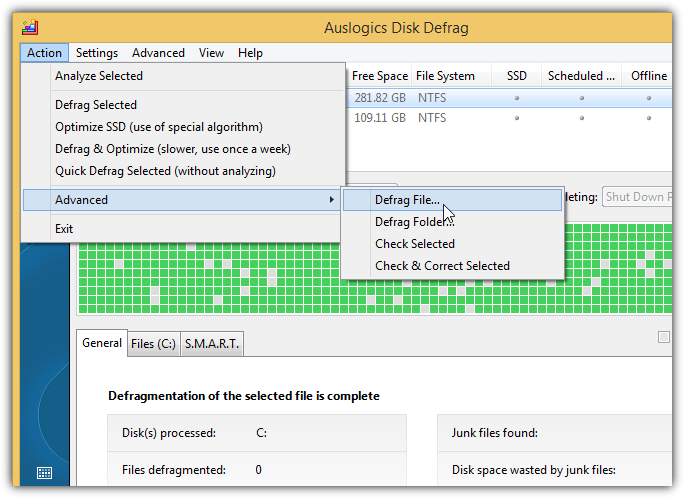Choose Analyze Selected from Action menu
This screenshot has width=684, height=497.
(183, 76)
